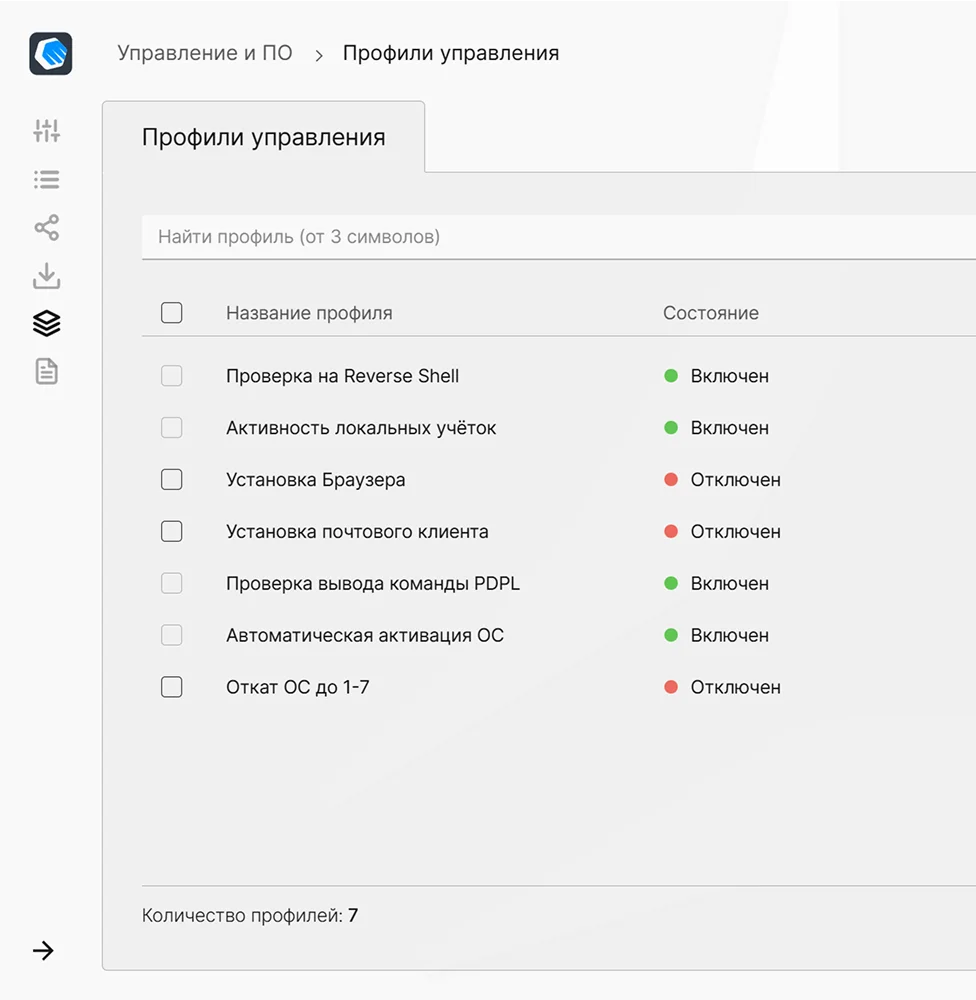Open profile Откат ОС до 1-7

point(298,687)
